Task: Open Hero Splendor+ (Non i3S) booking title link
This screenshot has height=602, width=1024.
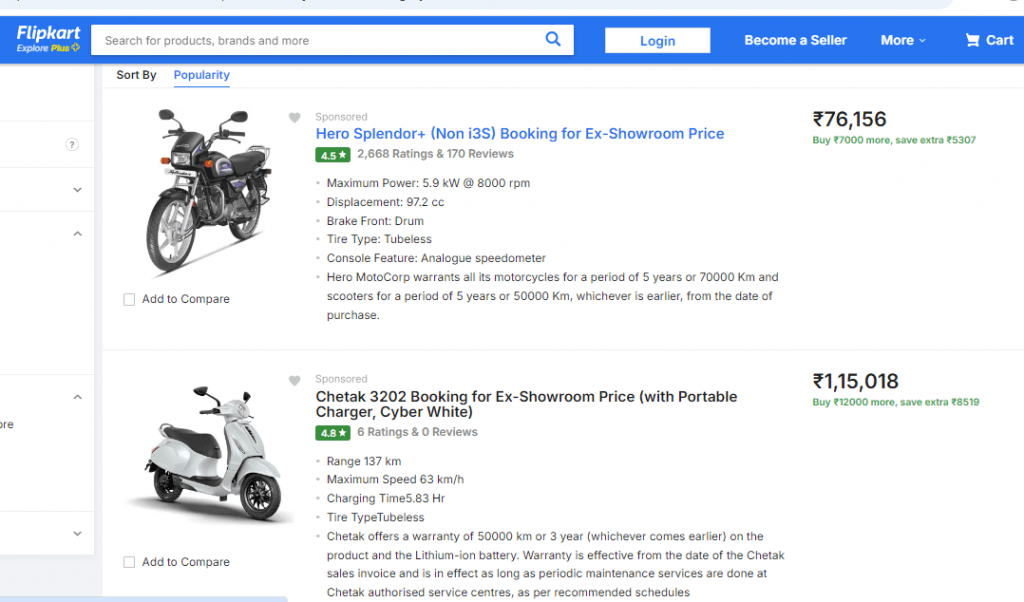Action: [x=519, y=134]
